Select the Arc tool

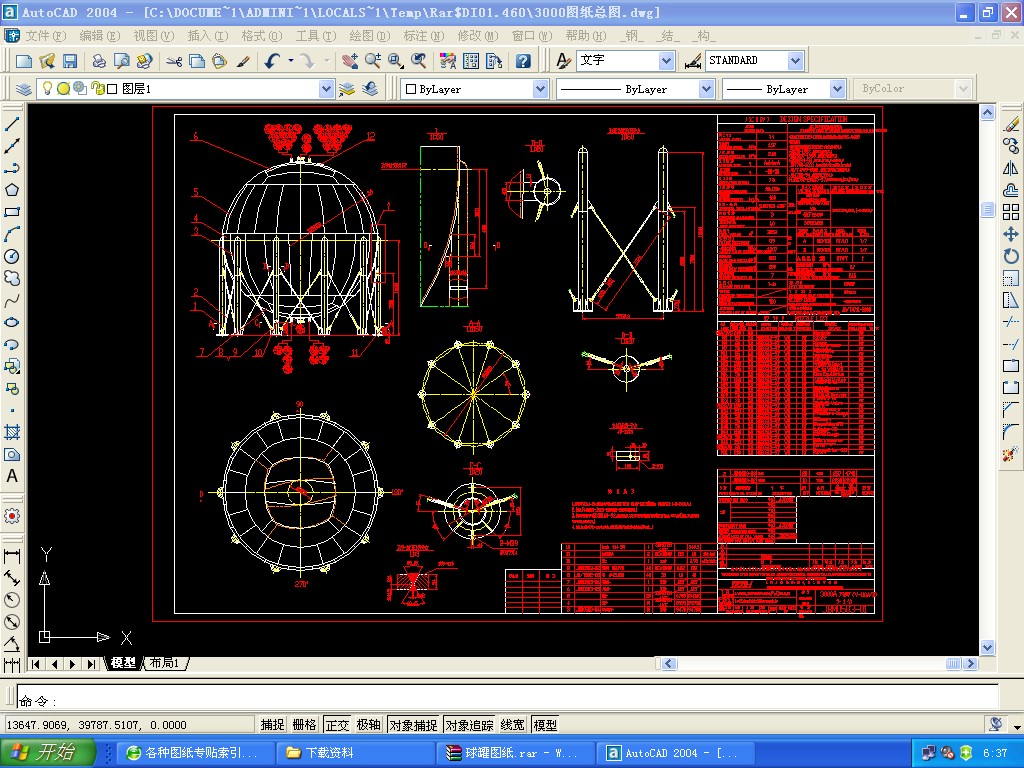(x=12, y=234)
